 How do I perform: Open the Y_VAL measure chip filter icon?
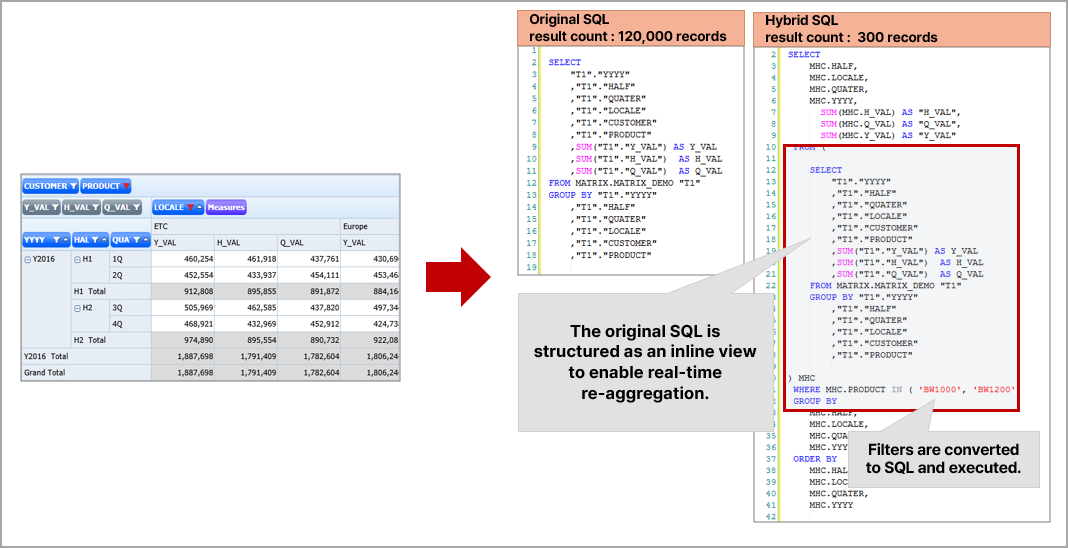point(55,207)
